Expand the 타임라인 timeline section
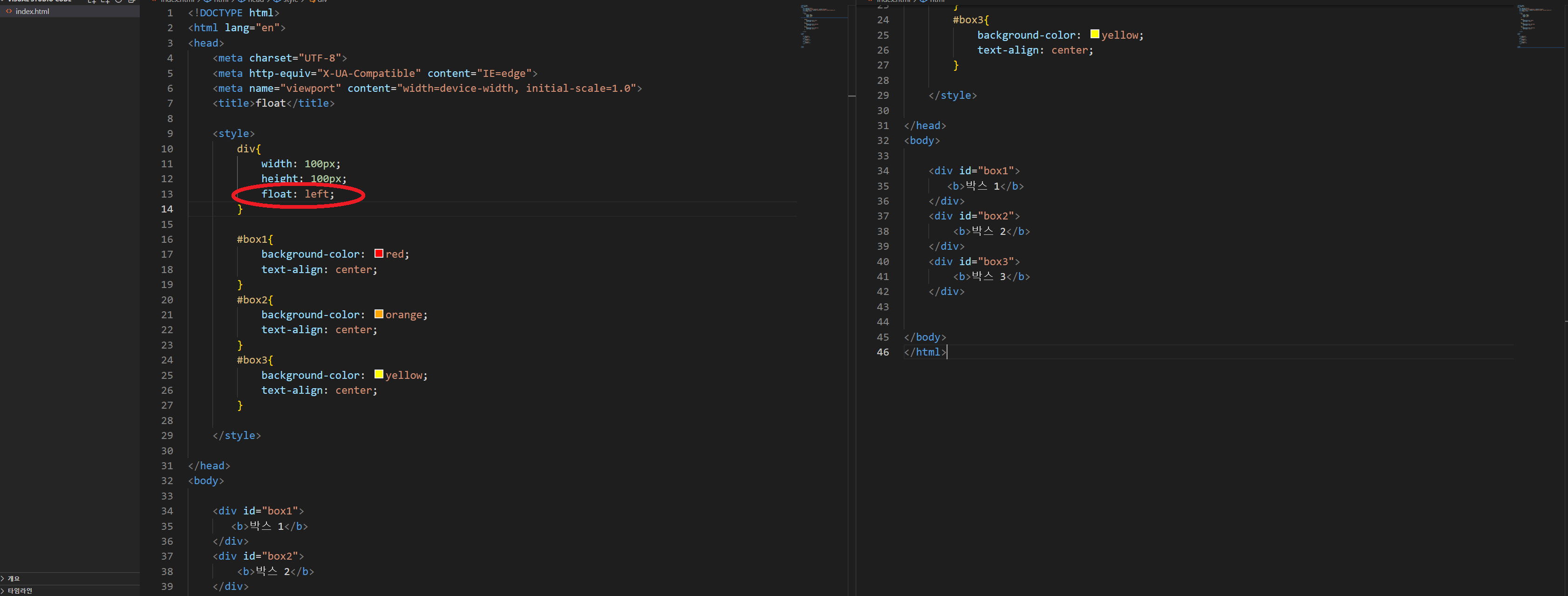This screenshot has height=596, width=1568. (x=20, y=590)
